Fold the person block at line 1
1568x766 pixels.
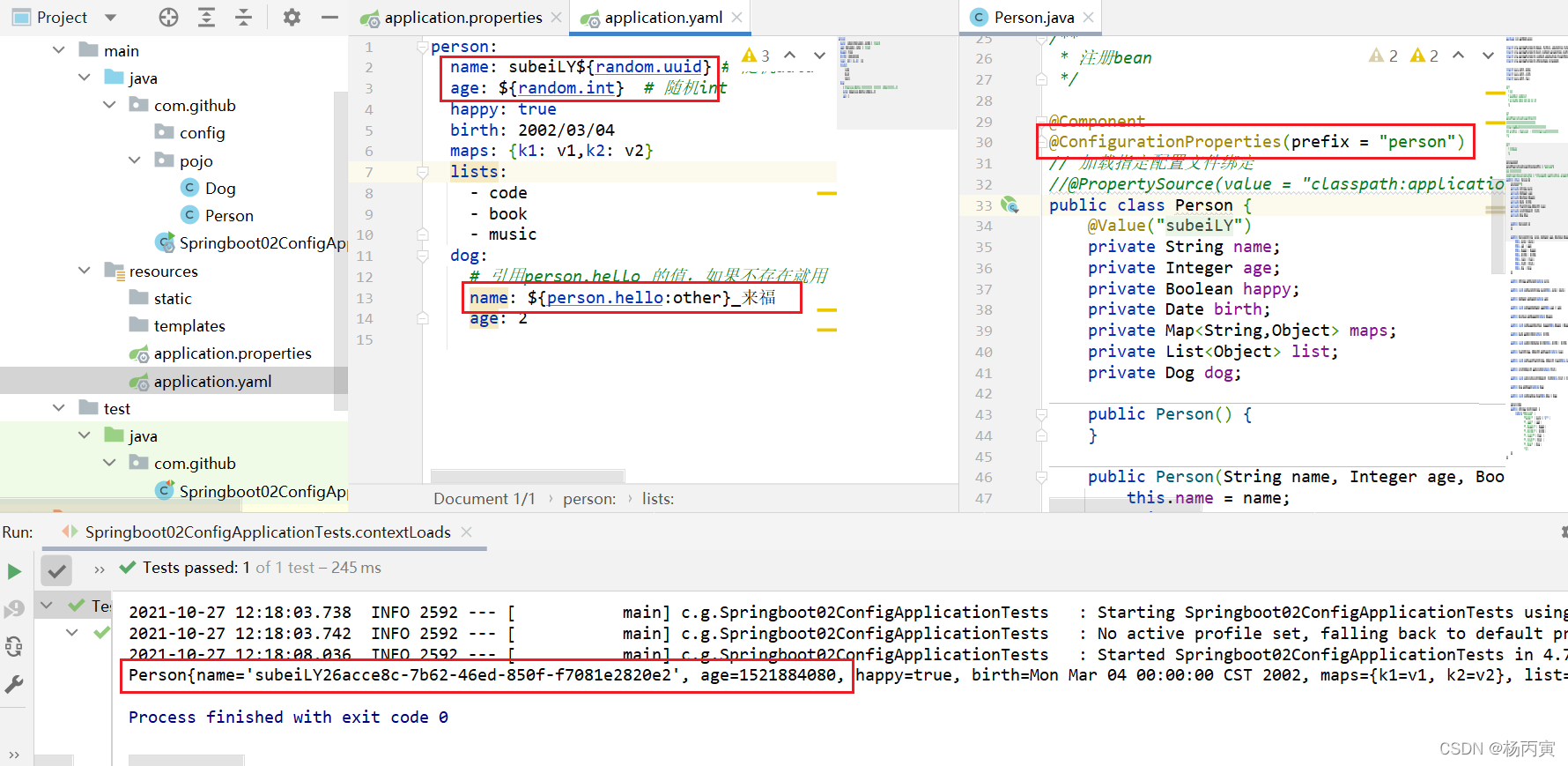pyautogui.click(x=423, y=47)
